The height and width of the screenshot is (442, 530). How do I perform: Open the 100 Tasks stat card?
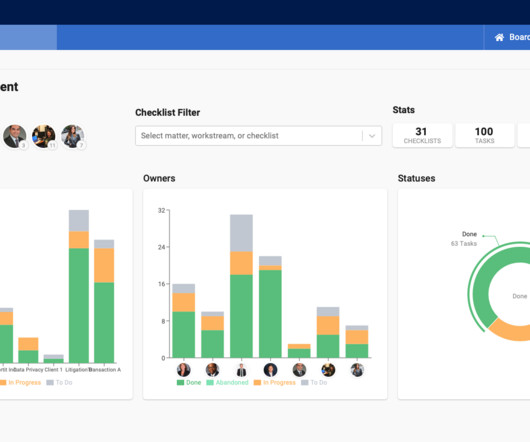pos(485,136)
